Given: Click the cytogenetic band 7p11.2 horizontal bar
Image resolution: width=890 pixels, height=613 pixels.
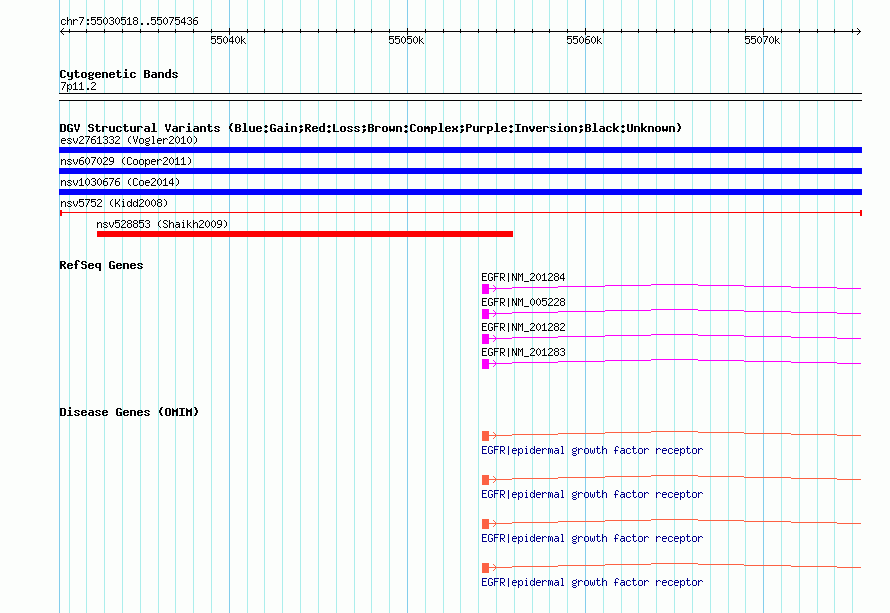Looking at the screenshot, I should 460,97.
